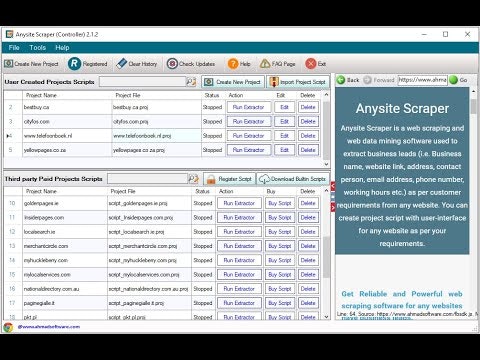Run Extractor for www.telefoonboek.nl
The height and width of the screenshot is (360, 480).
249,136
